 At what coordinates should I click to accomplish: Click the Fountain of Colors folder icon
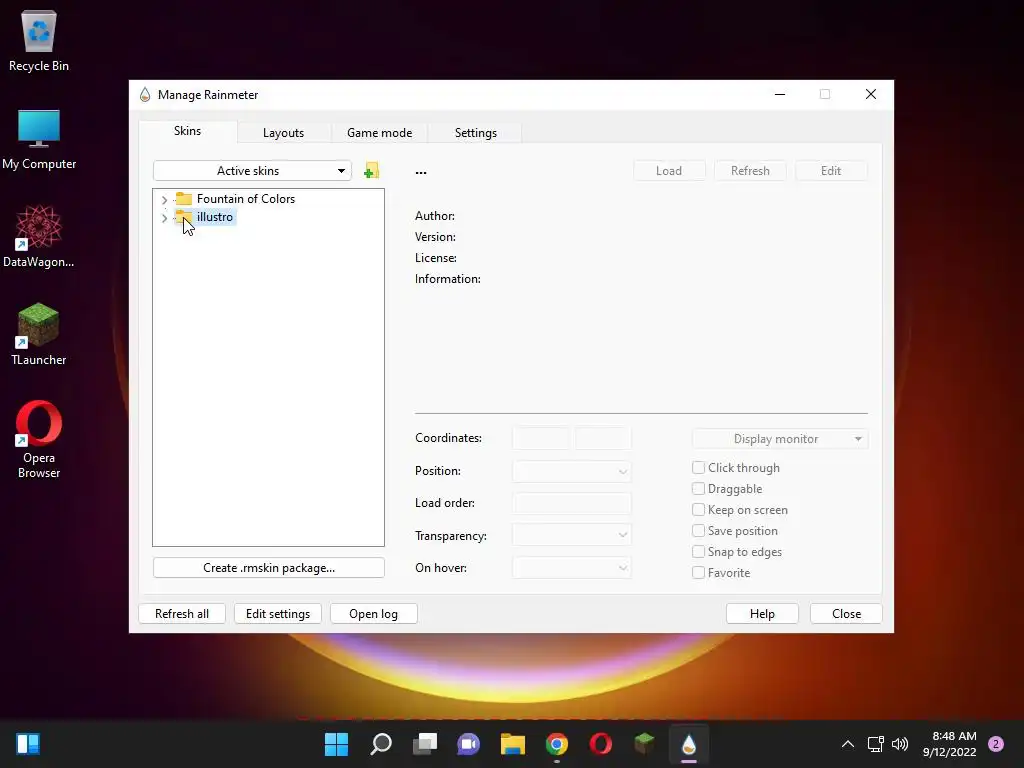point(184,199)
